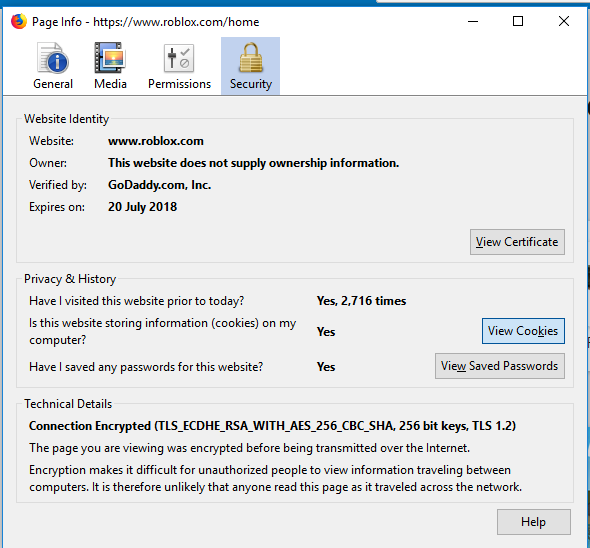Close the Page Info window
This screenshot has width=590, height=548.
(564, 21)
